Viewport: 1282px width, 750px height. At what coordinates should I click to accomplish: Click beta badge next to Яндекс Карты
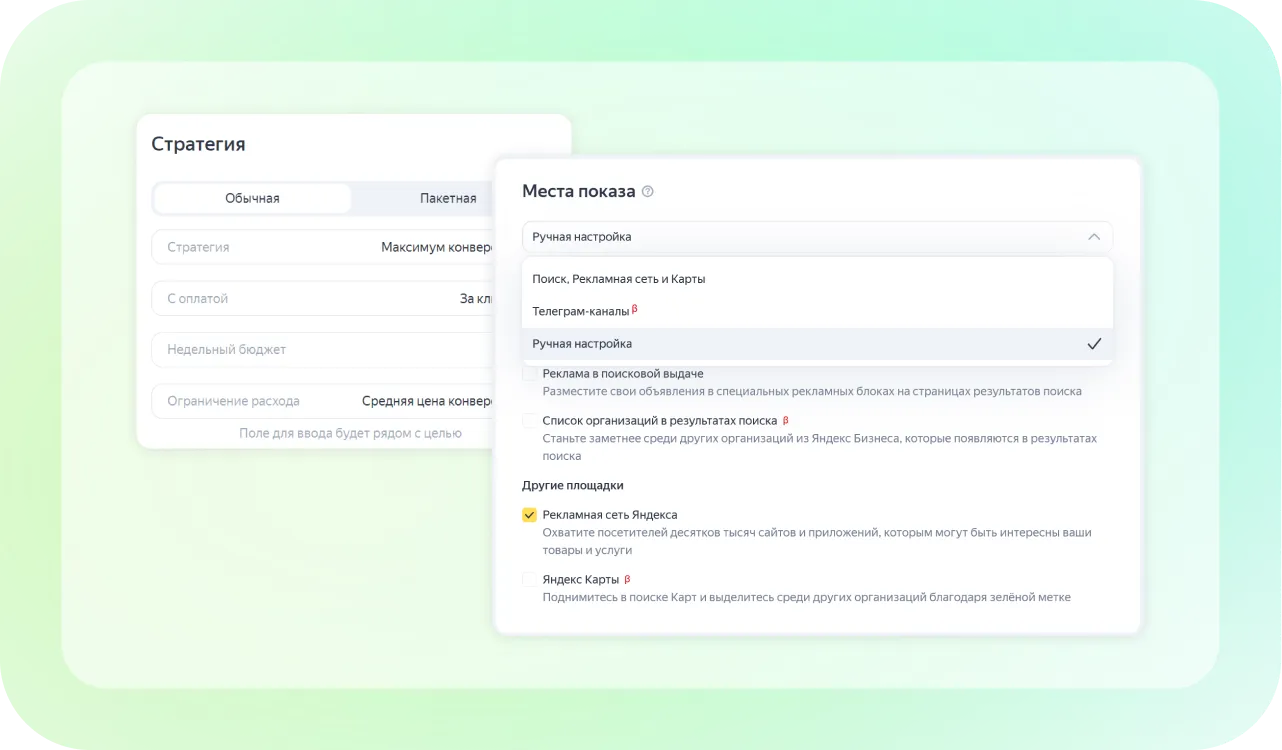click(x=627, y=579)
